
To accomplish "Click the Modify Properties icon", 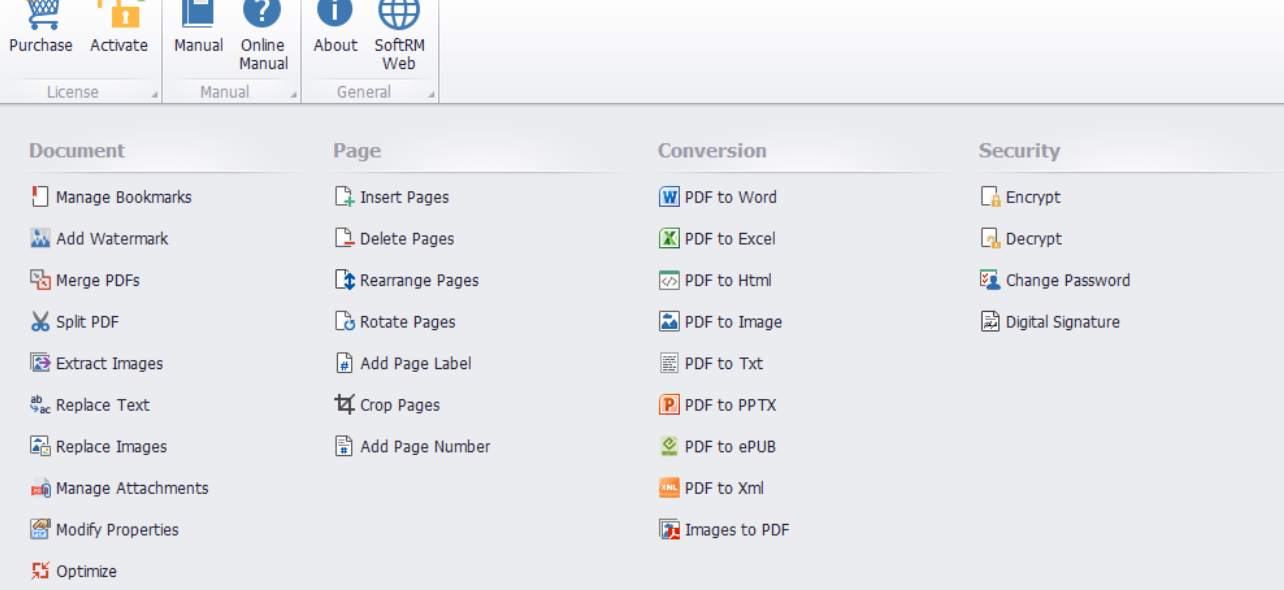I will 40,530.
